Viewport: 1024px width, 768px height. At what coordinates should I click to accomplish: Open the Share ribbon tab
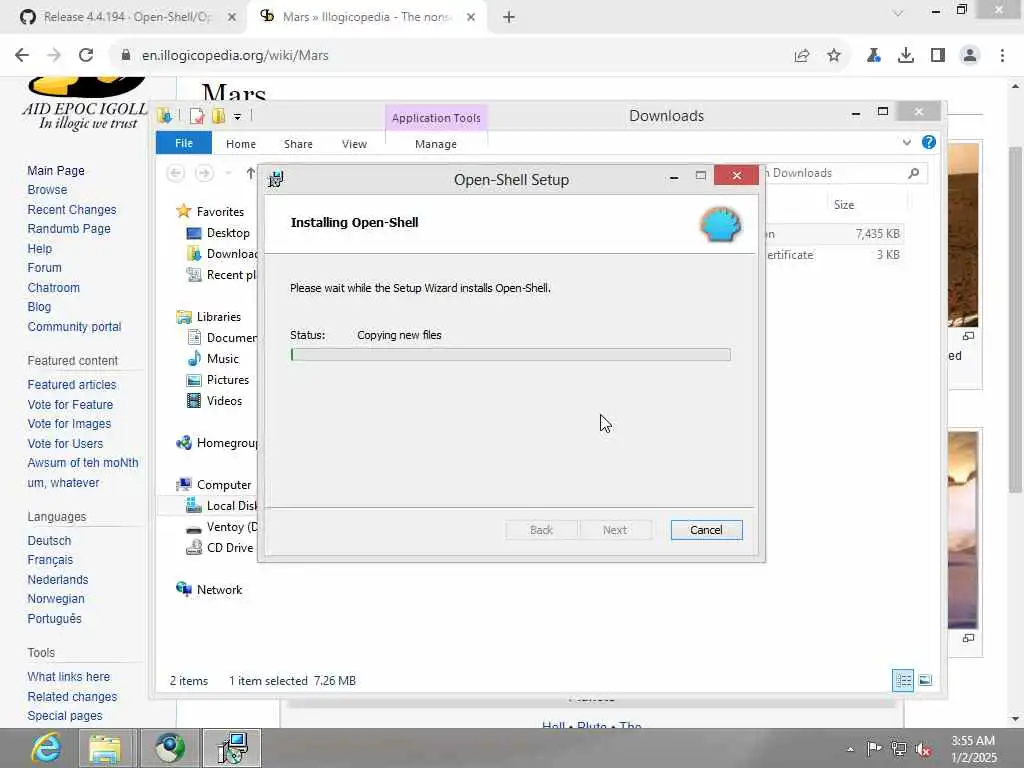click(x=298, y=144)
